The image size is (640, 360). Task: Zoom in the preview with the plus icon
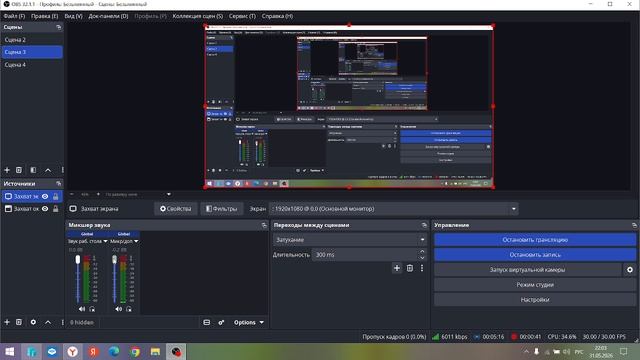[x=98, y=194]
